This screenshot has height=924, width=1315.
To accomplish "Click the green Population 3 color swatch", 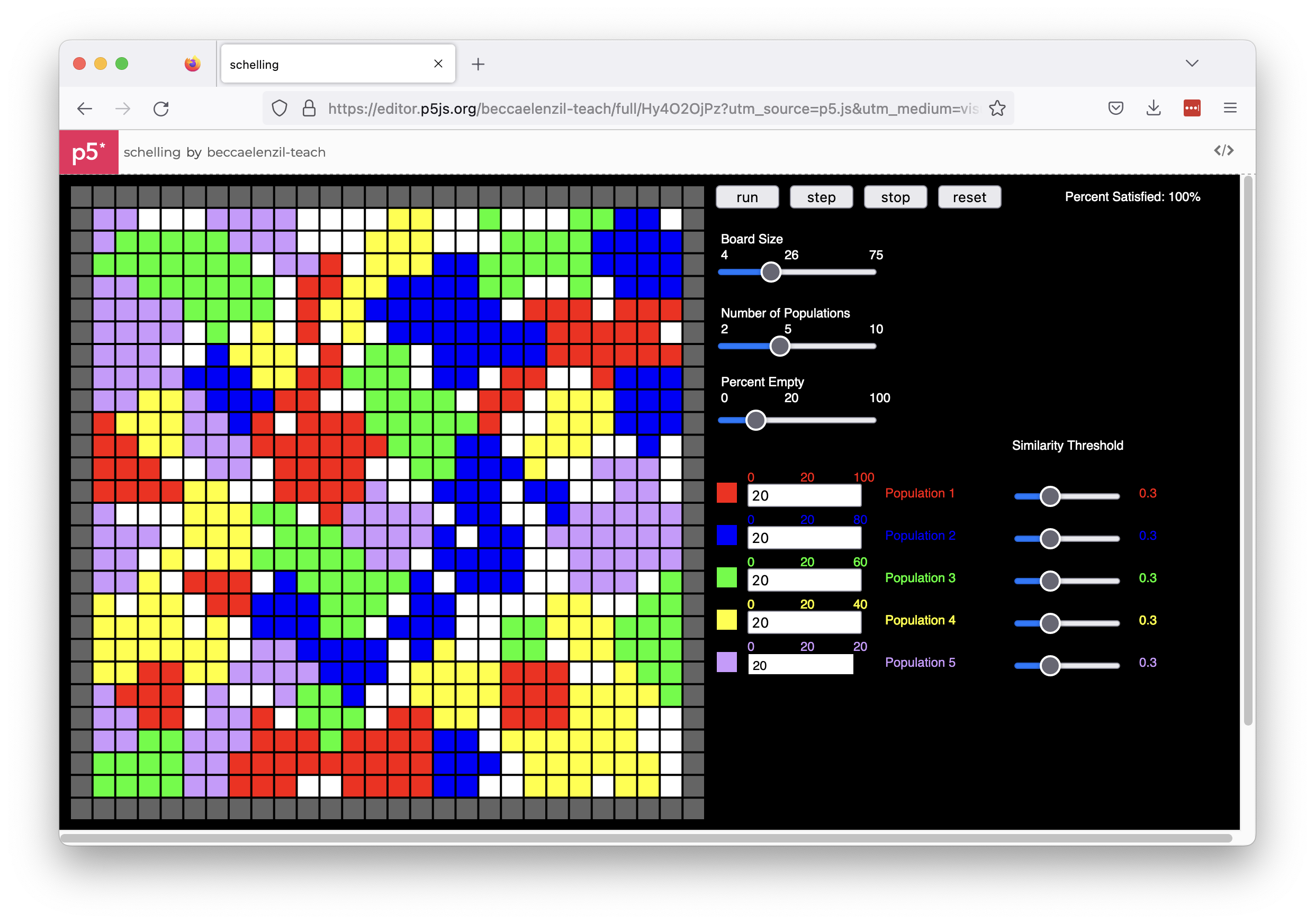I will coord(726,578).
